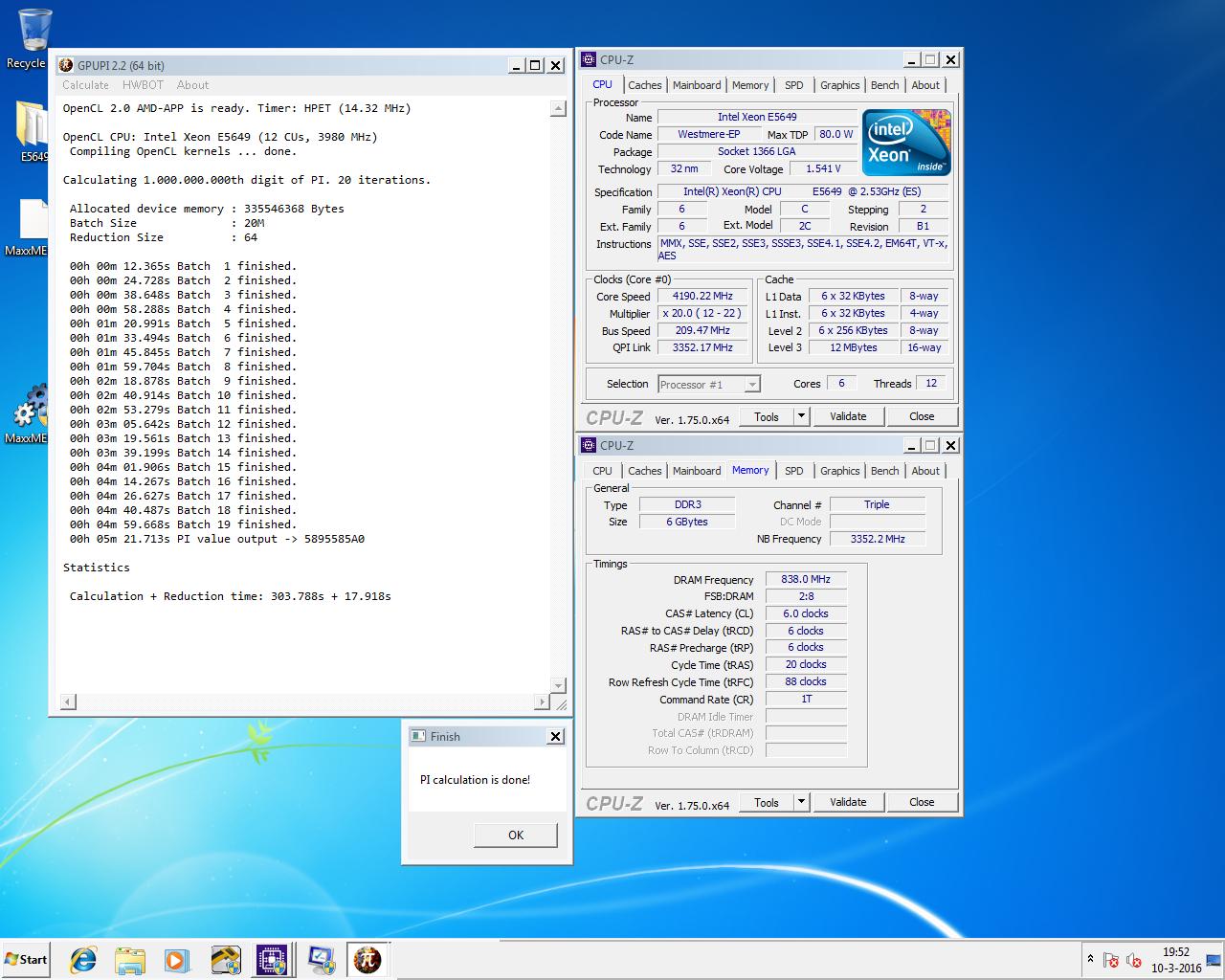Click the volume speaker tray icon
The width and height of the screenshot is (1225, 980).
[x=1134, y=960]
